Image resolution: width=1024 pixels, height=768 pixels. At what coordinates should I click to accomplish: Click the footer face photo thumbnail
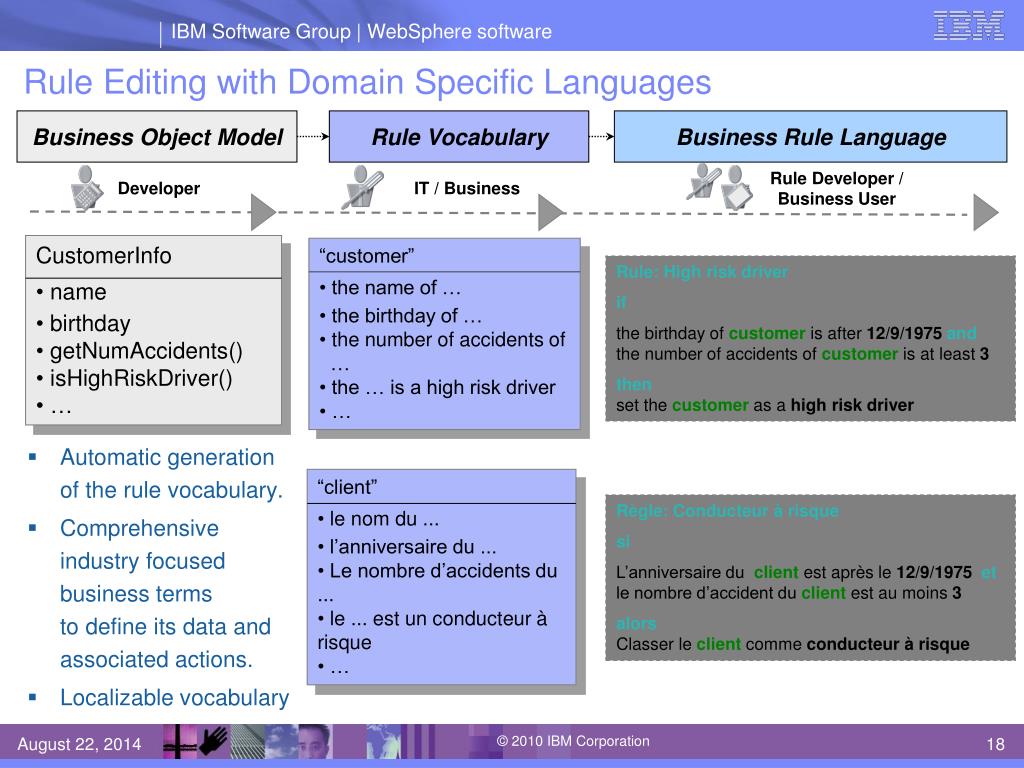point(314,742)
